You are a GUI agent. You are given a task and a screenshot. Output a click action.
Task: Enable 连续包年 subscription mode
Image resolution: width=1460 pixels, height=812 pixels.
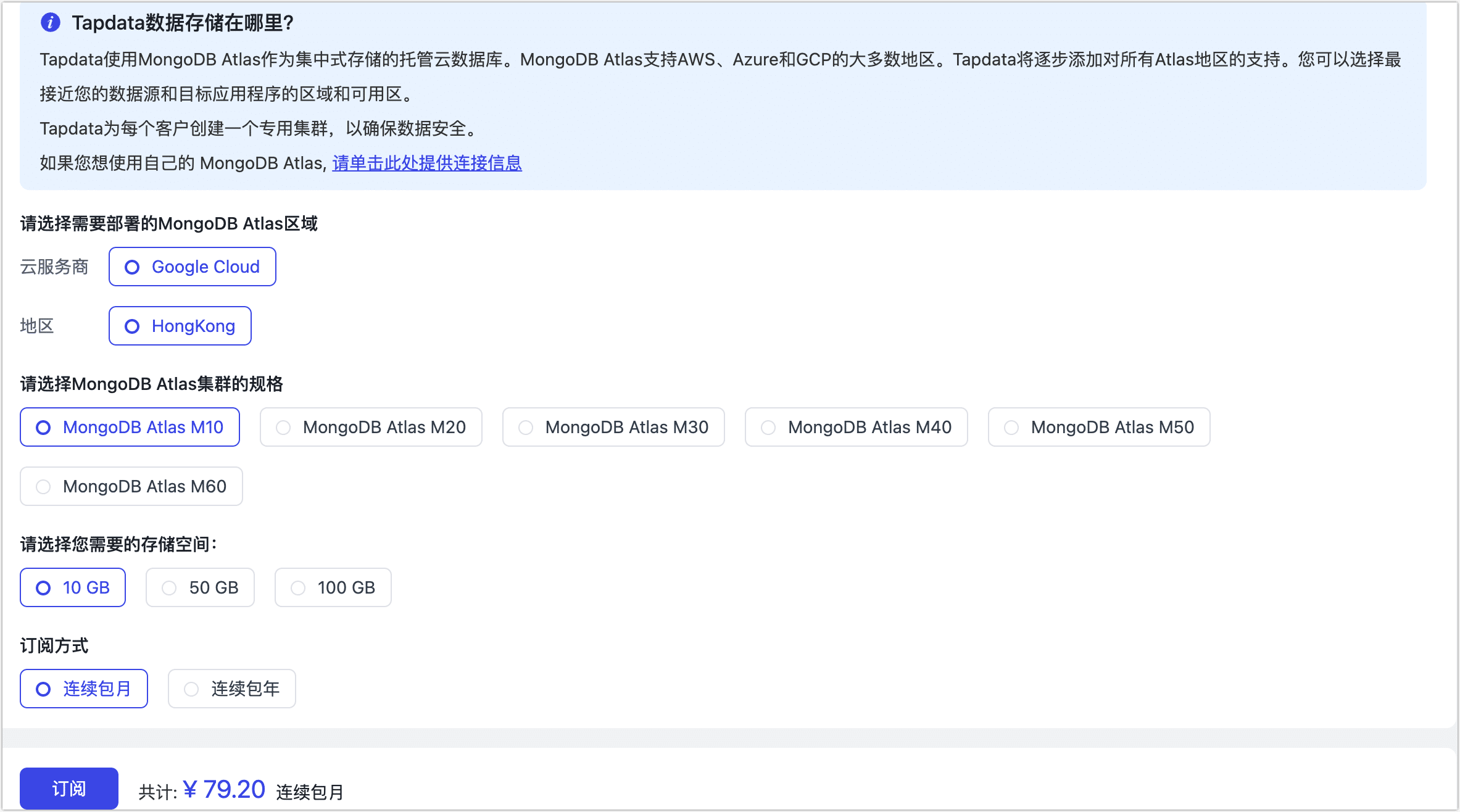click(231, 688)
